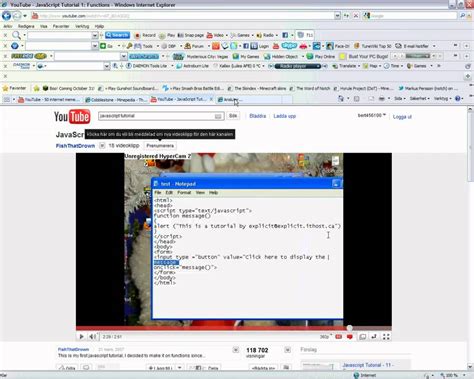
Task: Open the Bläddra browse link
Action: 257,116
